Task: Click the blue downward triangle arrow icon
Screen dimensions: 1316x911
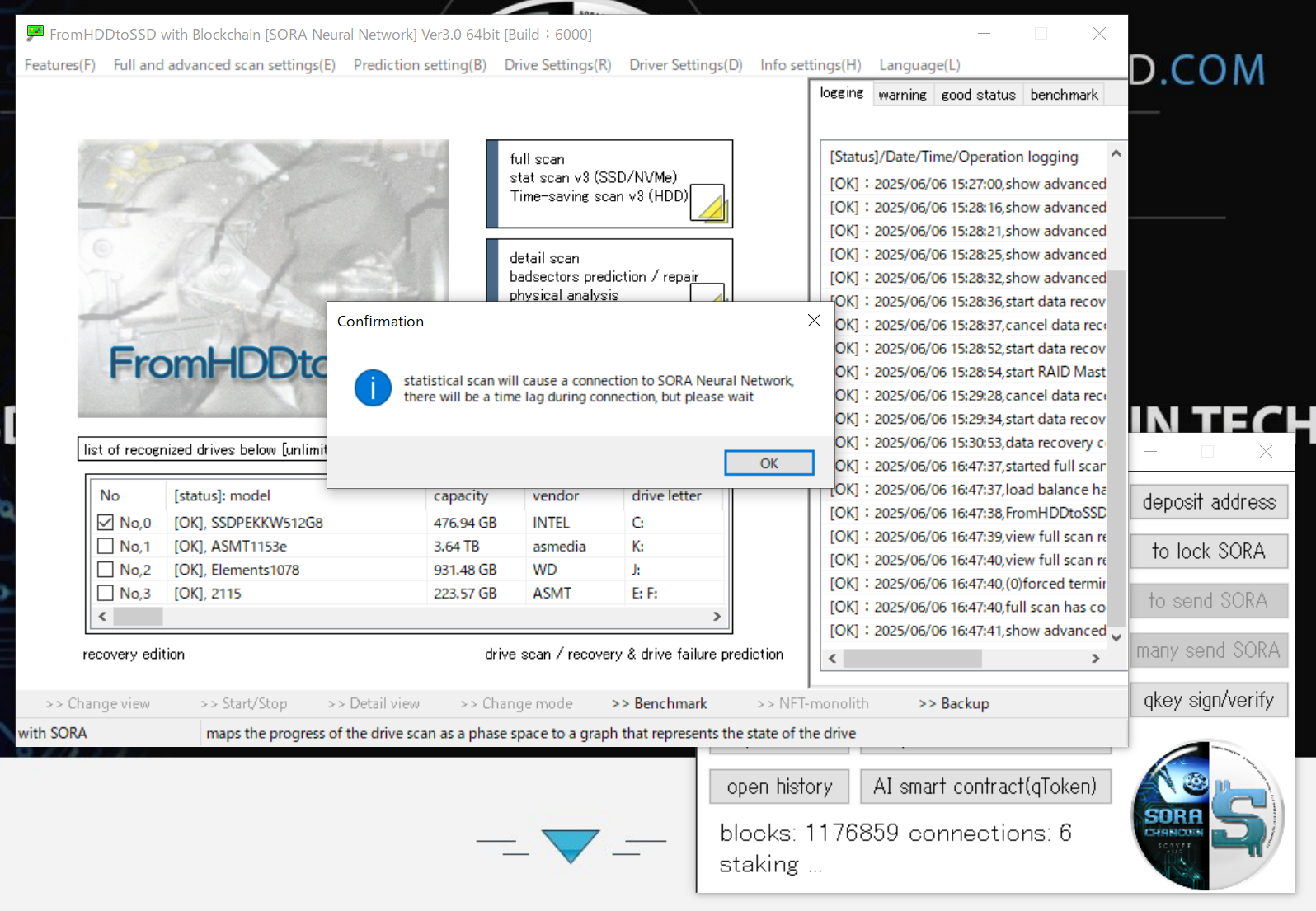Action: click(x=571, y=845)
